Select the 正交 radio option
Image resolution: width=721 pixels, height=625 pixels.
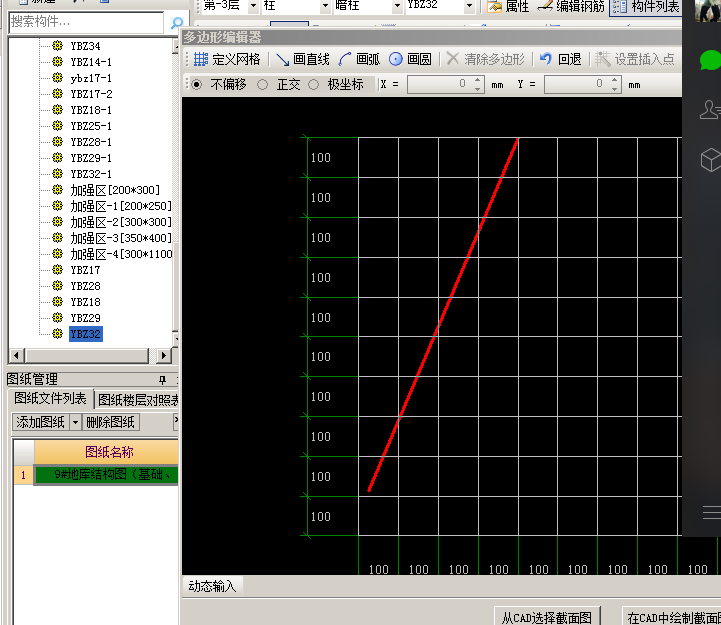pyautogui.click(x=263, y=85)
